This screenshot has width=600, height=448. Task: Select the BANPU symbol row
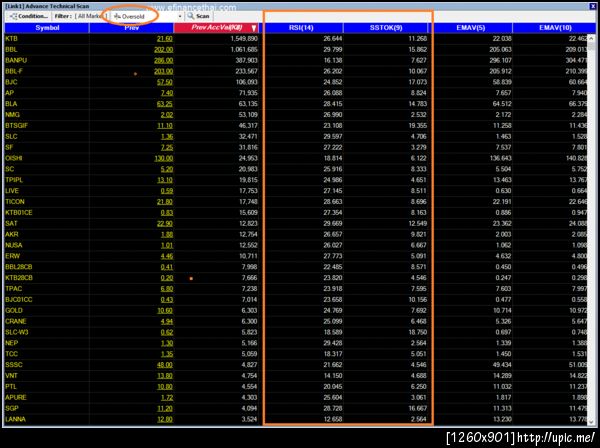(295, 60)
